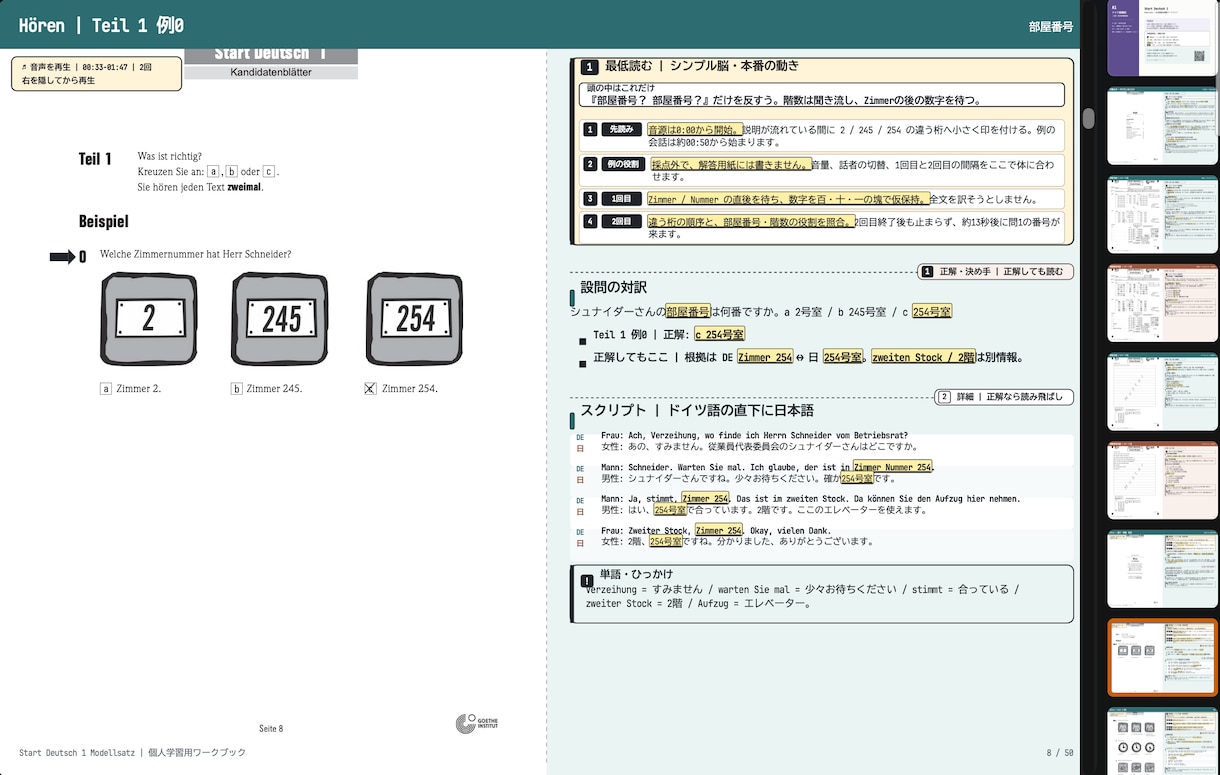Click Zimmer 254 in the Zweiter Stock line
Image resolution: width=1220 pixels, height=775 pixels.
point(720,530)
